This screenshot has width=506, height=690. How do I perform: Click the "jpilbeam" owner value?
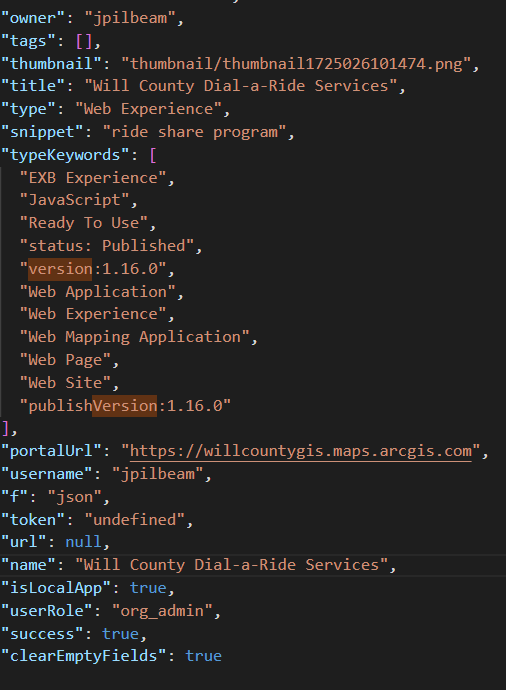pyautogui.click(x=130, y=18)
